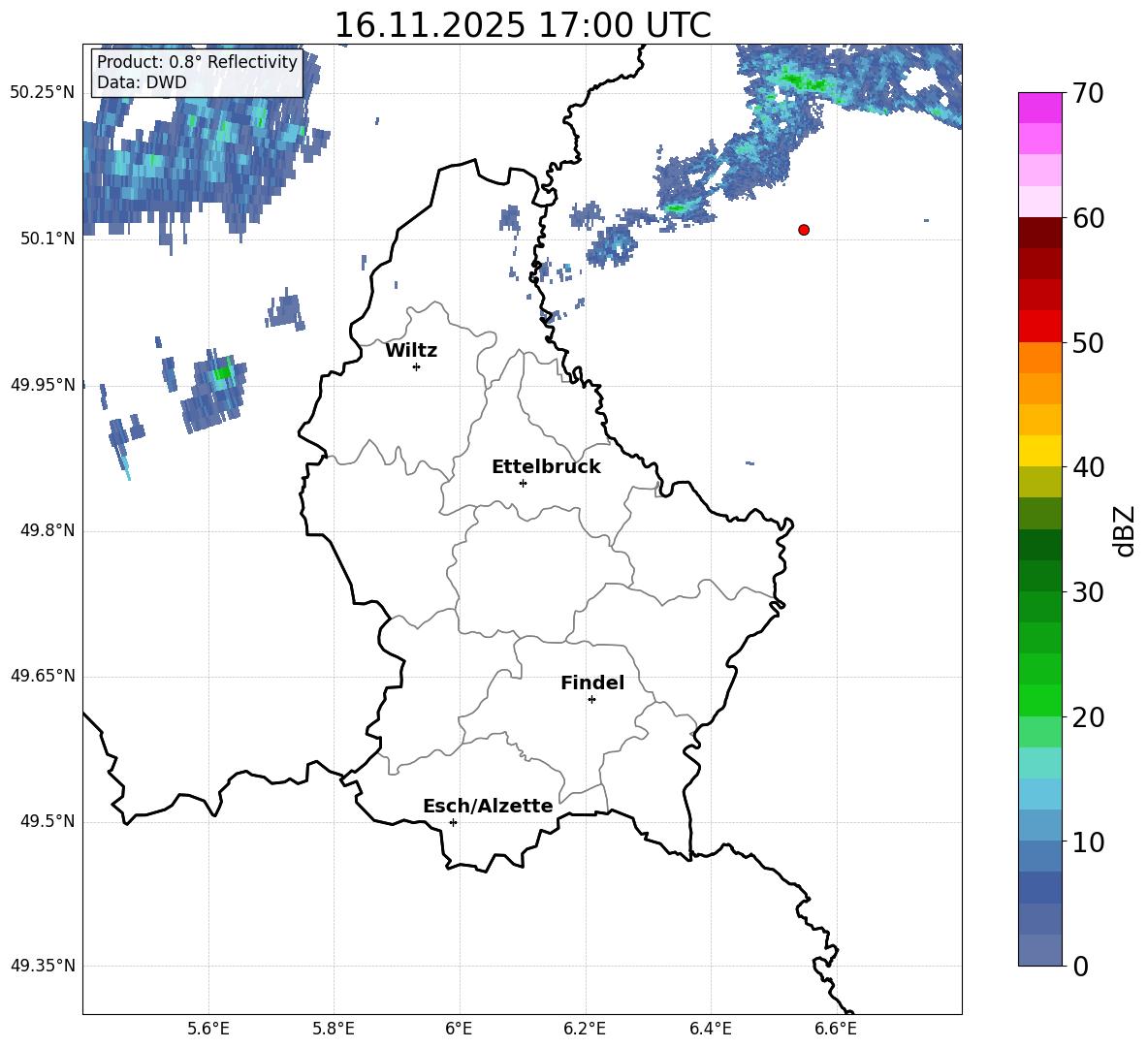Click the 'Data: DWD' label
The image size is (1148, 1048).
pyautogui.click(x=142, y=82)
